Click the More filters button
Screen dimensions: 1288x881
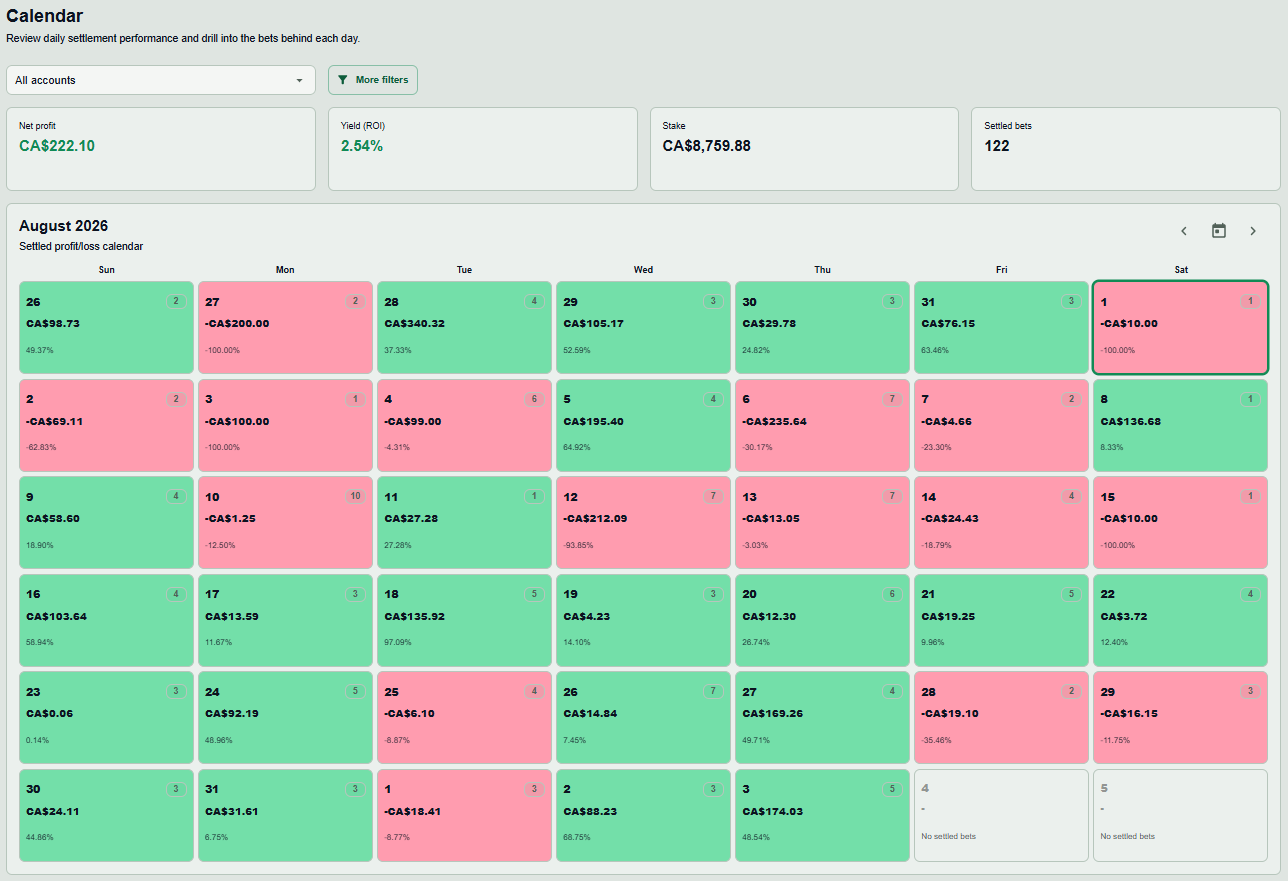click(x=373, y=80)
